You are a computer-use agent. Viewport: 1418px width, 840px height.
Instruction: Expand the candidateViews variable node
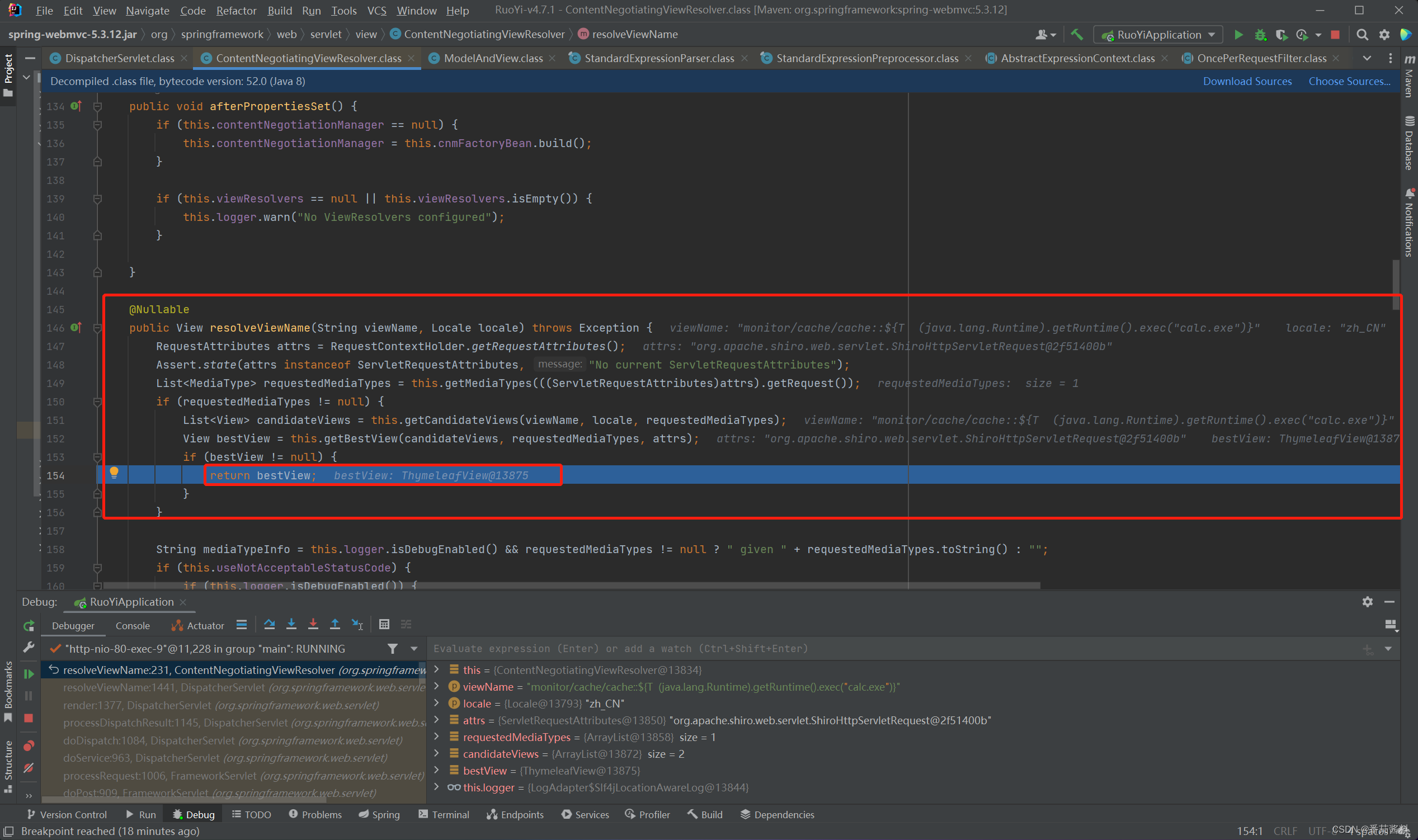[437, 753]
